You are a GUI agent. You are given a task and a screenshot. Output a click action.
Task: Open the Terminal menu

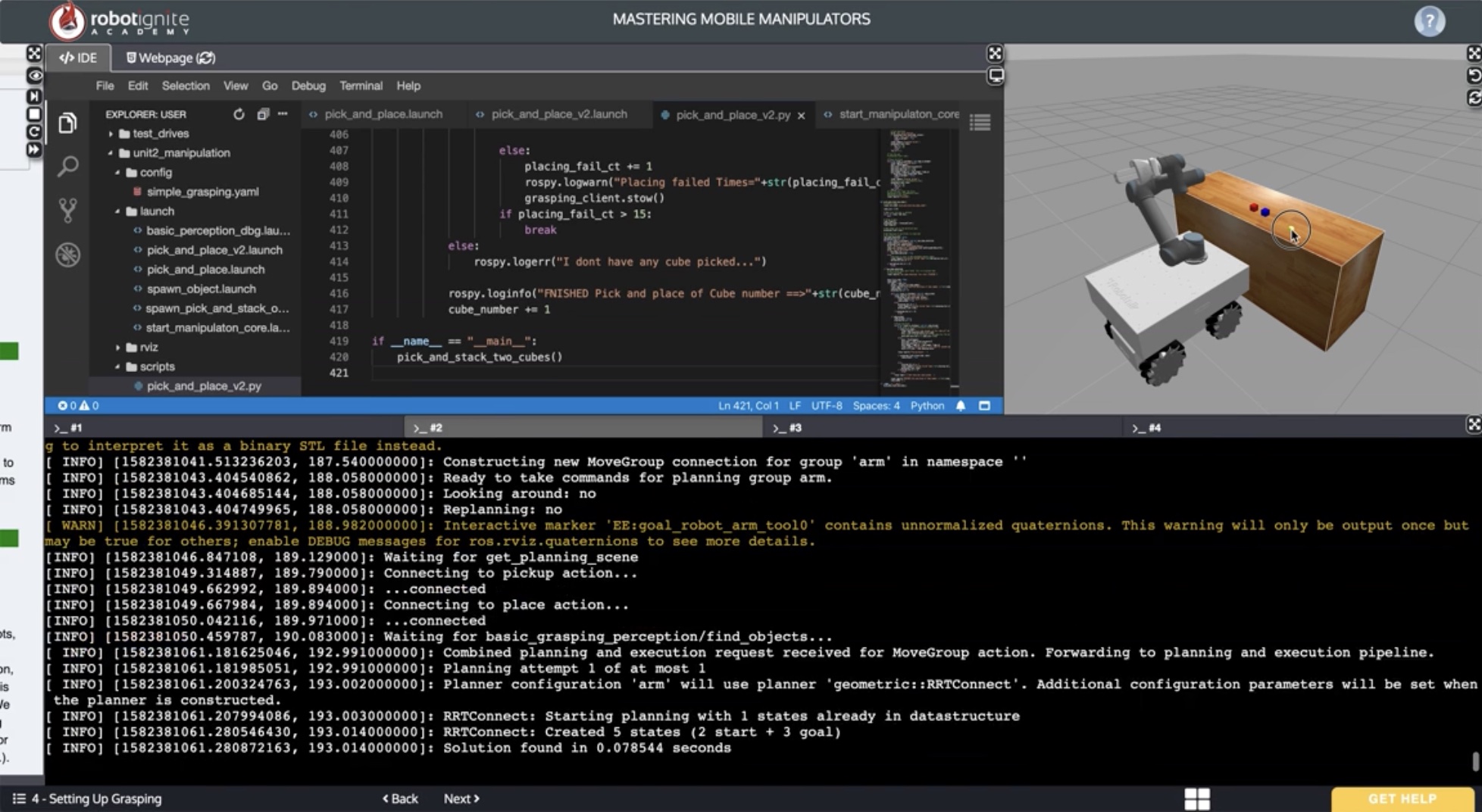click(x=361, y=86)
